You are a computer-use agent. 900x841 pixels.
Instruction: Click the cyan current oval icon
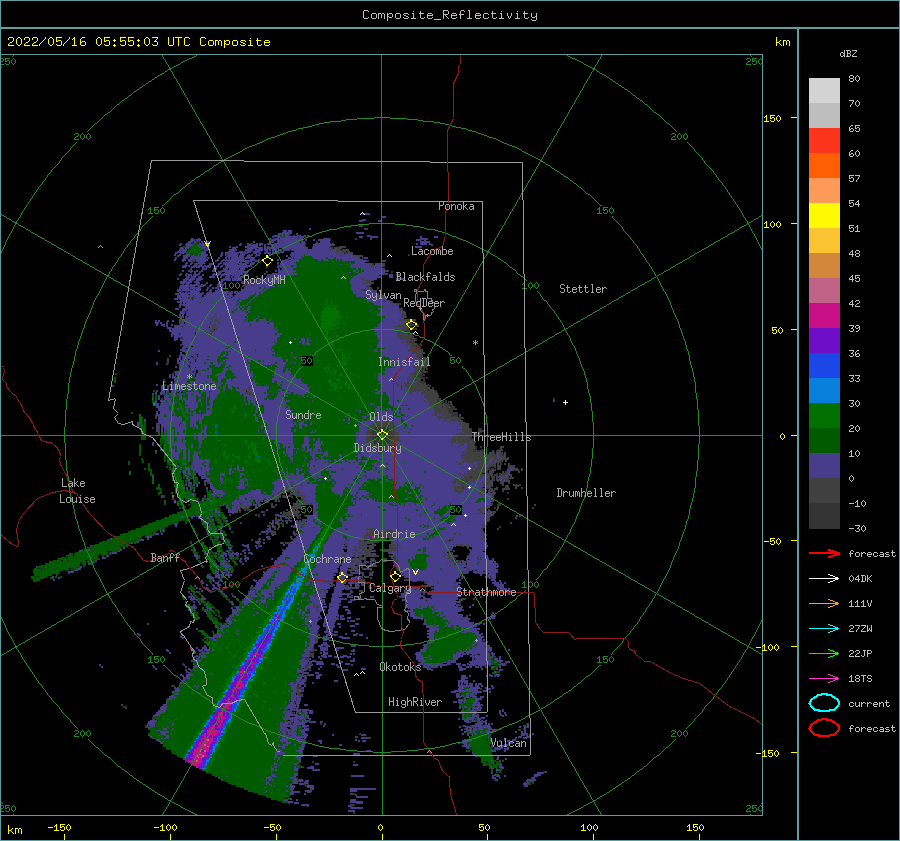824,703
